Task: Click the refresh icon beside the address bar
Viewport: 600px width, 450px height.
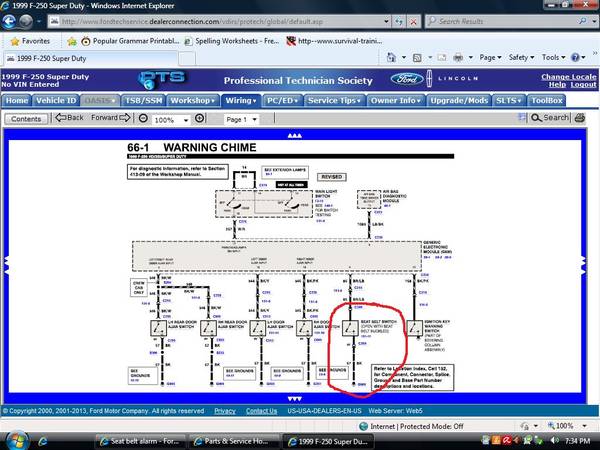Action: tap(399, 21)
